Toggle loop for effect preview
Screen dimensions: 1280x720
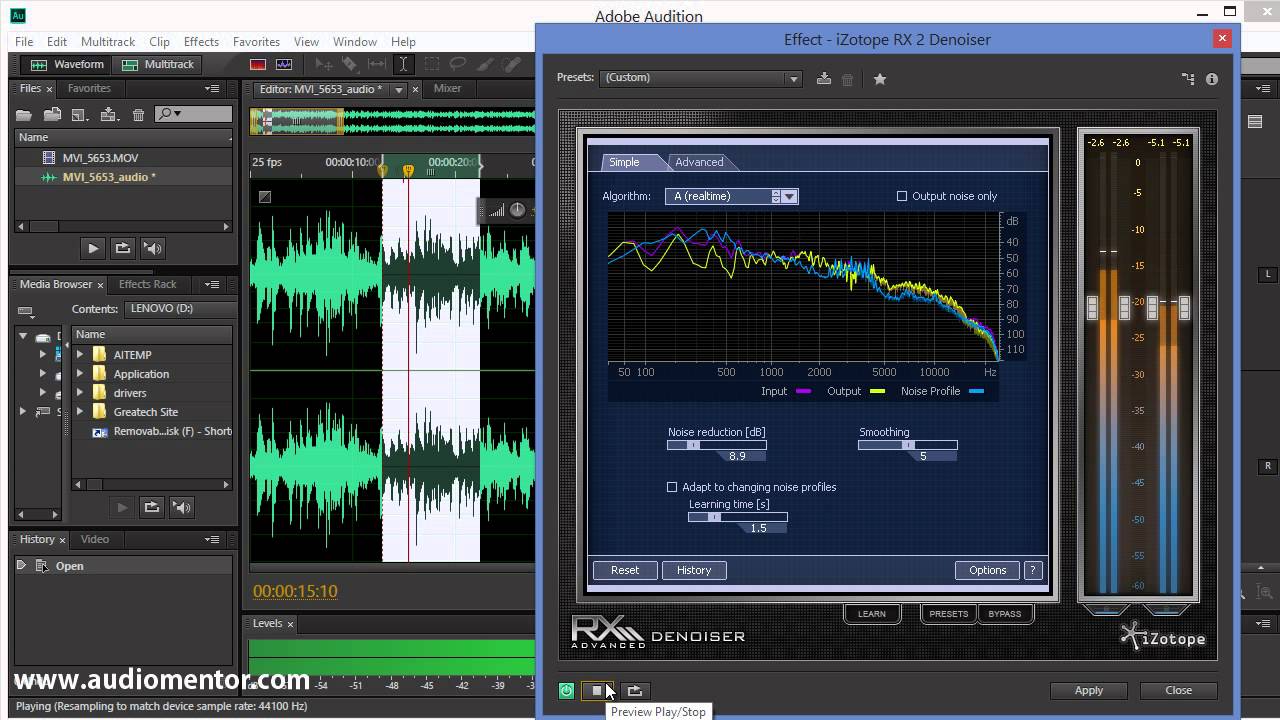pos(634,690)
